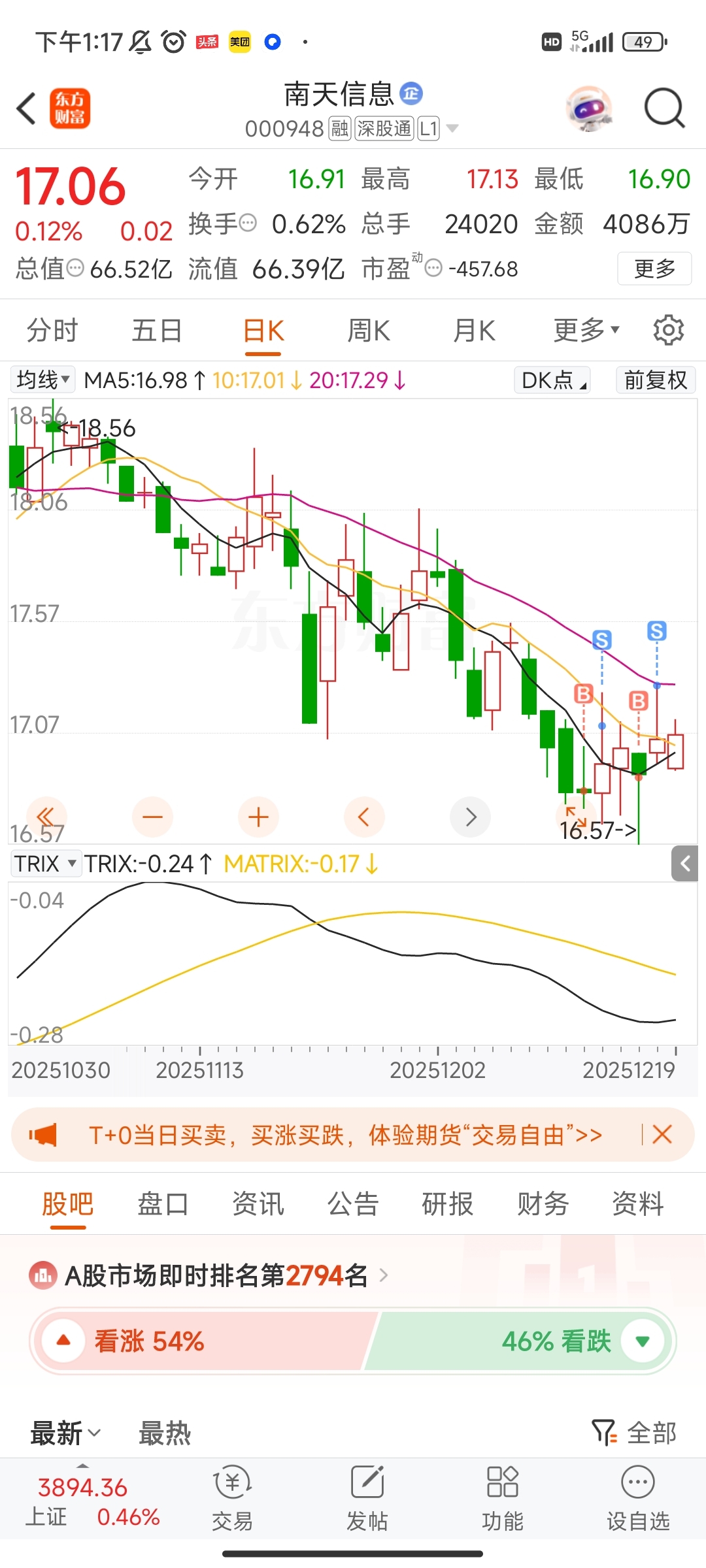706x1568 pixels.
Task: Tap info icon next to 换手
Action: [248, 223]
